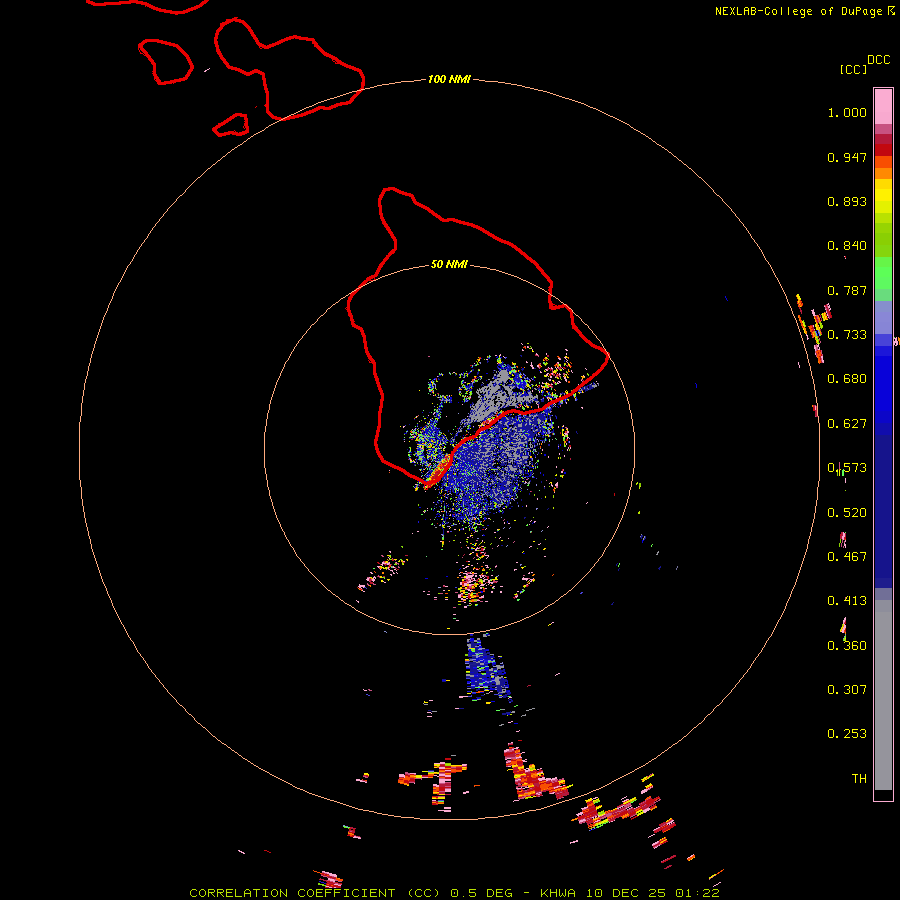Select the 0.840 scale value
Screen dimensions: 900x900
[847, 246]
